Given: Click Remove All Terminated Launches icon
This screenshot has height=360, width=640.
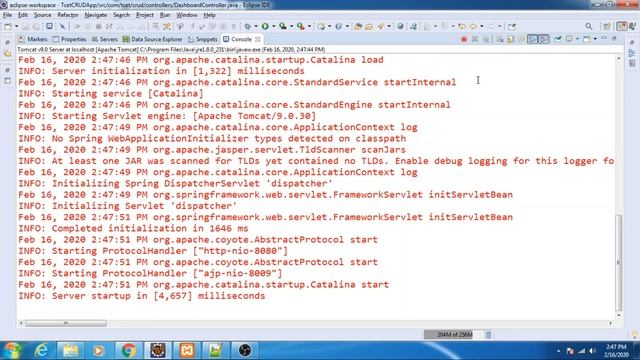Looking at the screenshot, I should 486,39.
